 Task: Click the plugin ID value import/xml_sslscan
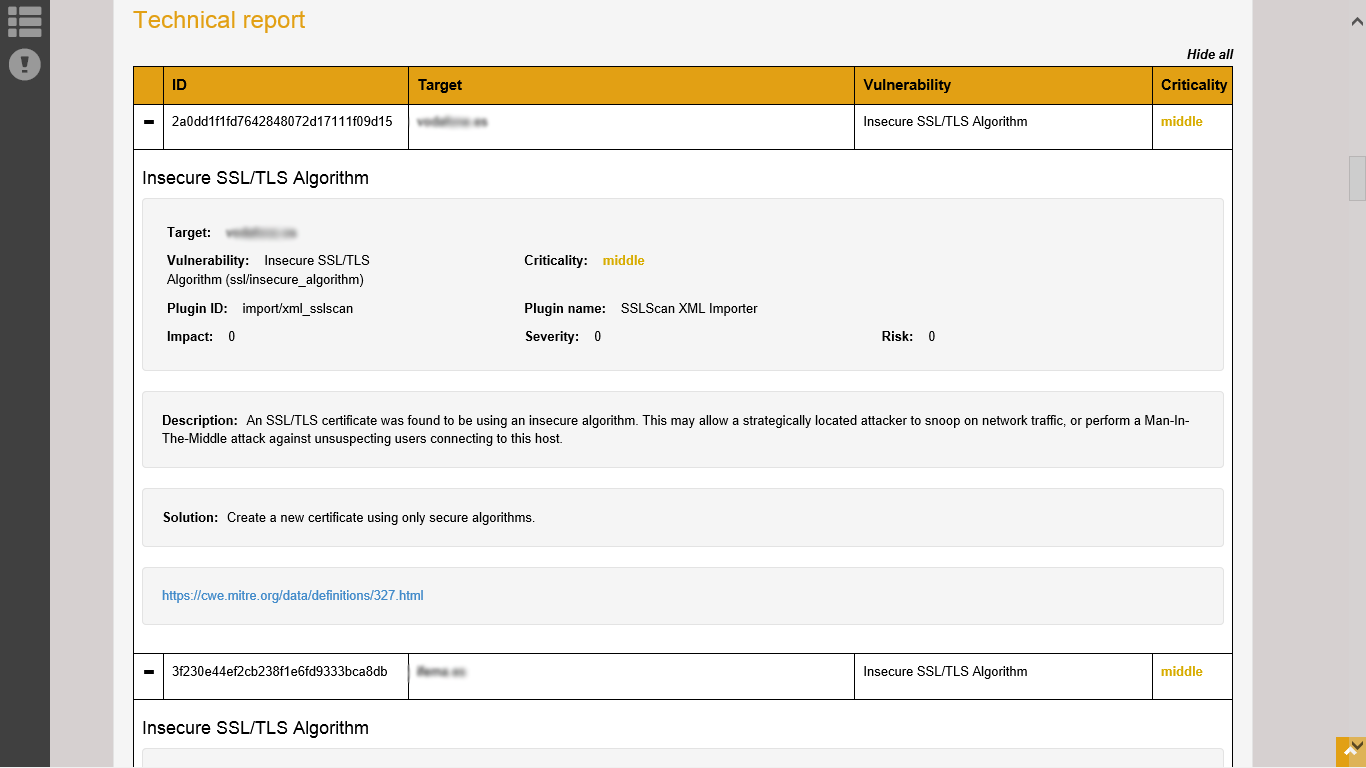pos(297,309)
